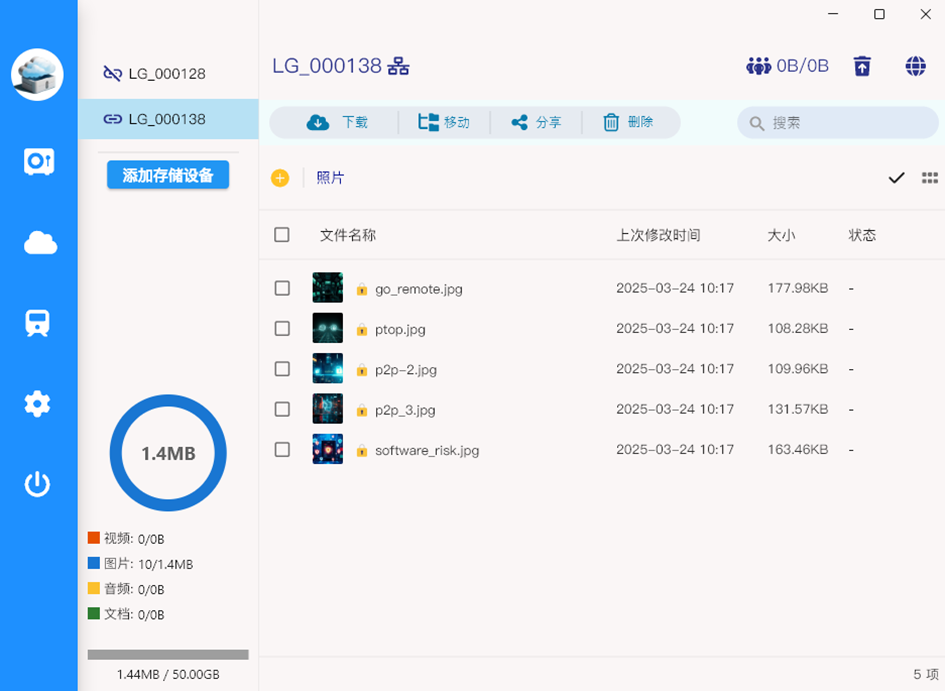
Task: Click the gray storage usage bar
Action: 168,654
